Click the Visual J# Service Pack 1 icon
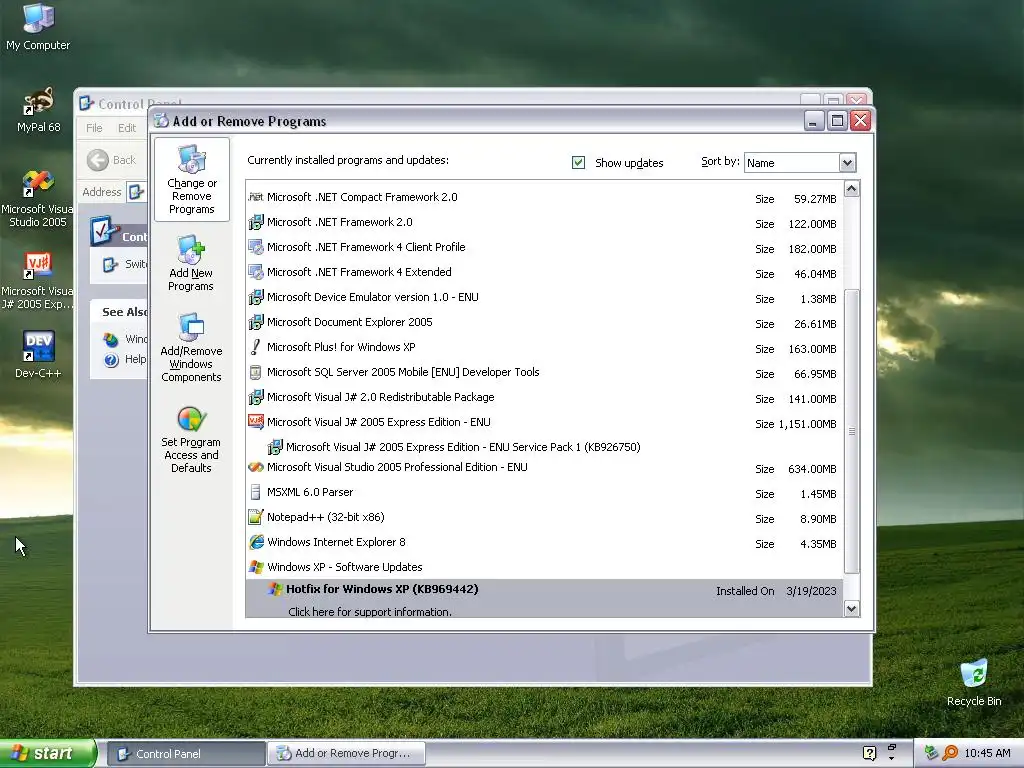The height and width of the screenshot is (768, 1024). pos(275,447)
